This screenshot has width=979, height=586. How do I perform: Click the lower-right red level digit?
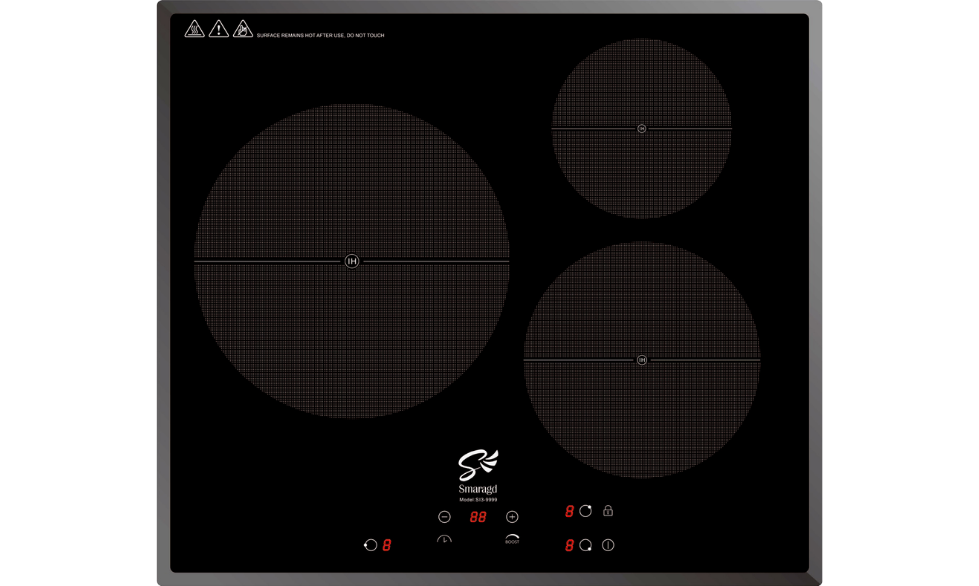pyautogui.click(x=569, y=546)
